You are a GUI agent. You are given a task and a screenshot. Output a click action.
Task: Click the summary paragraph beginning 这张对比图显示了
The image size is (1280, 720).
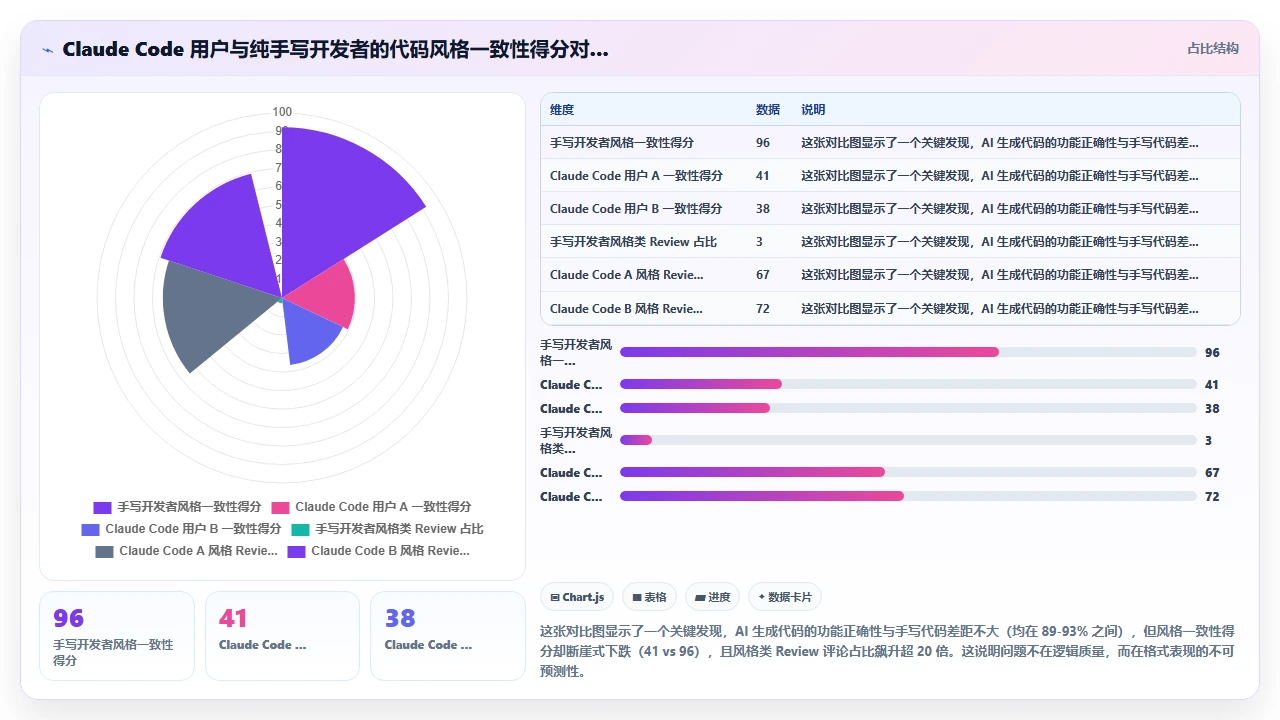click(888, 651)
